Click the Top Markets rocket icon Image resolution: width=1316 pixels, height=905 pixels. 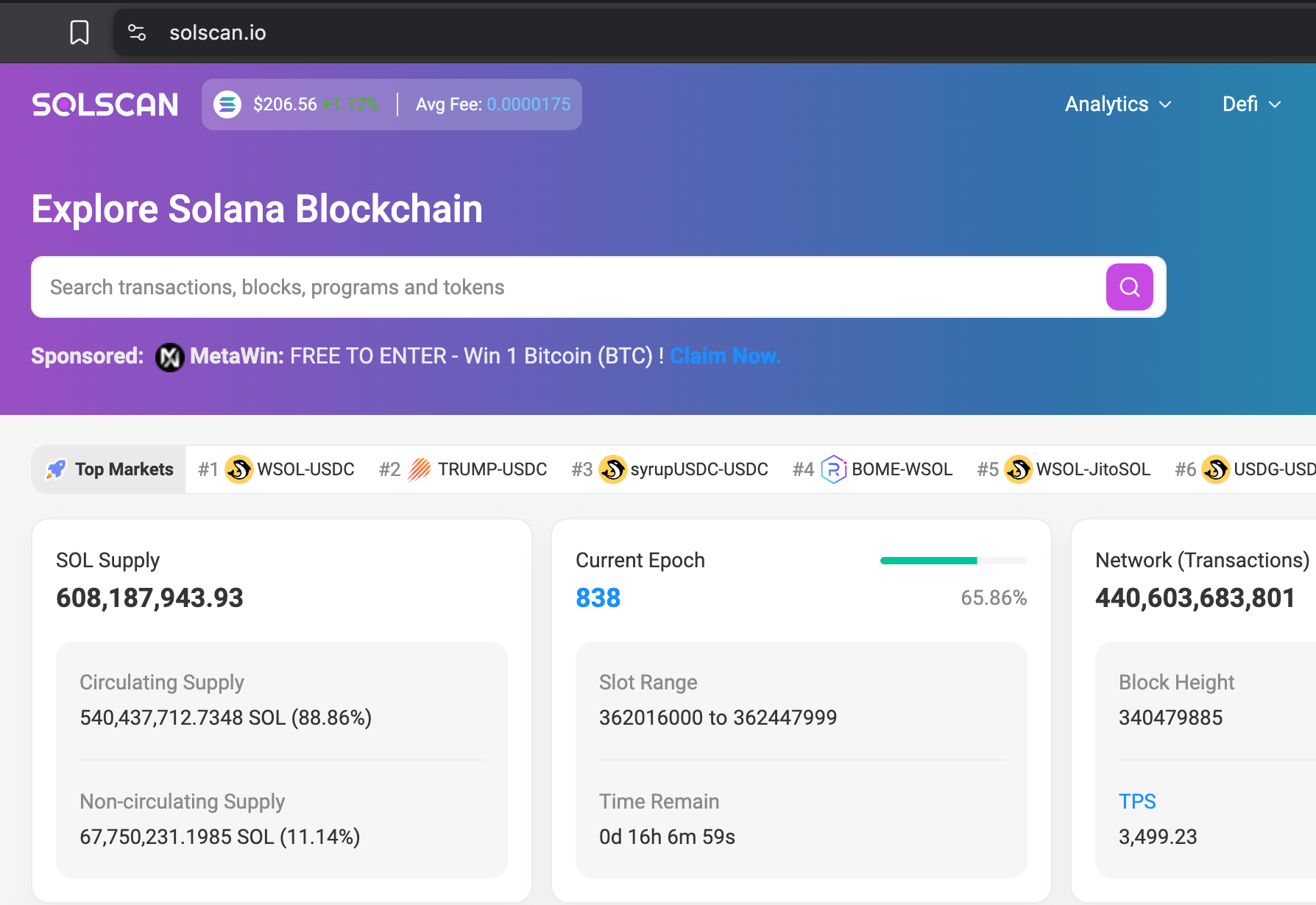pyautogui.click(x=56, y=469)
